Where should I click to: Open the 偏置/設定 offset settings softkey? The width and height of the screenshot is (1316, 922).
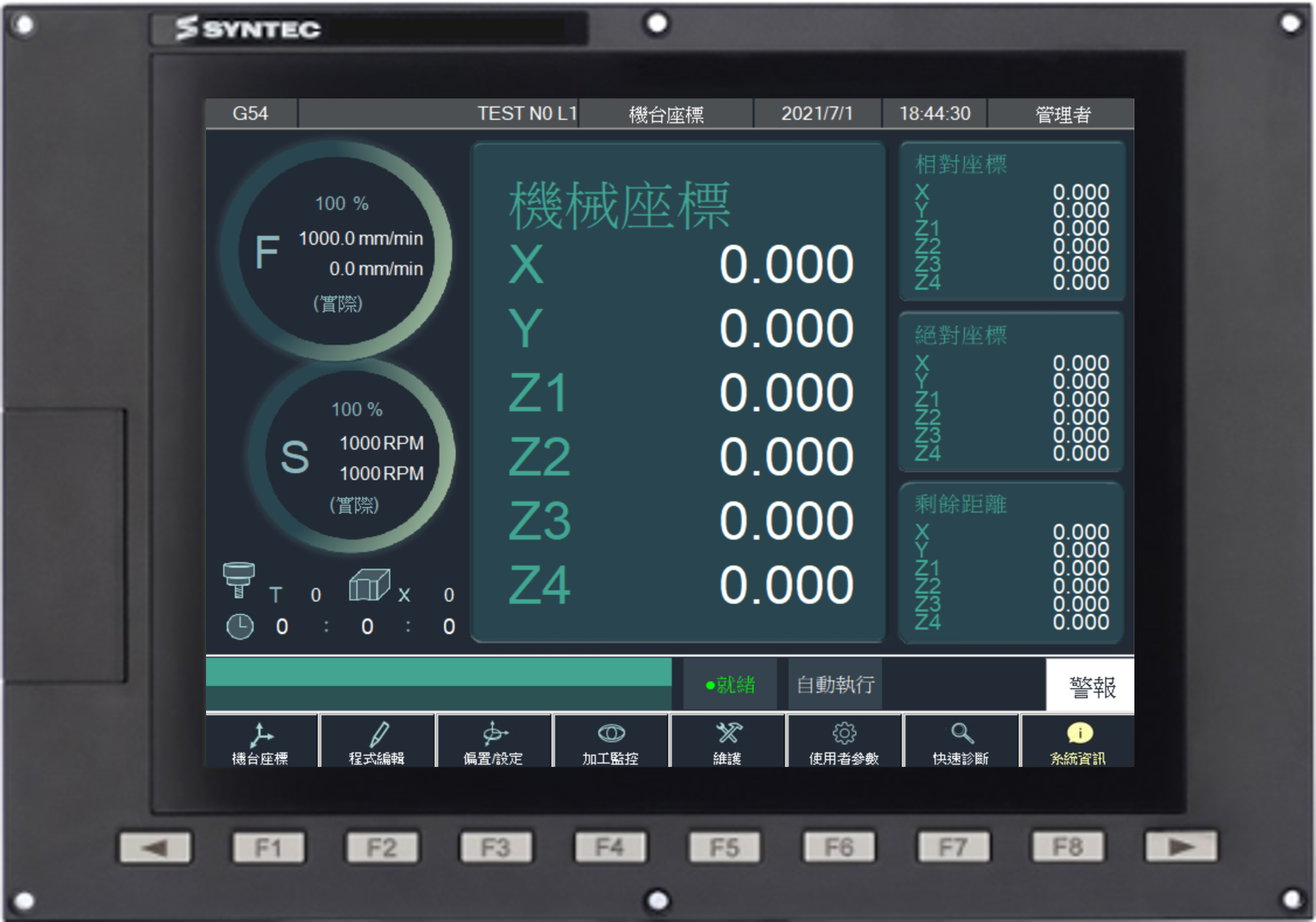point(494,742)
